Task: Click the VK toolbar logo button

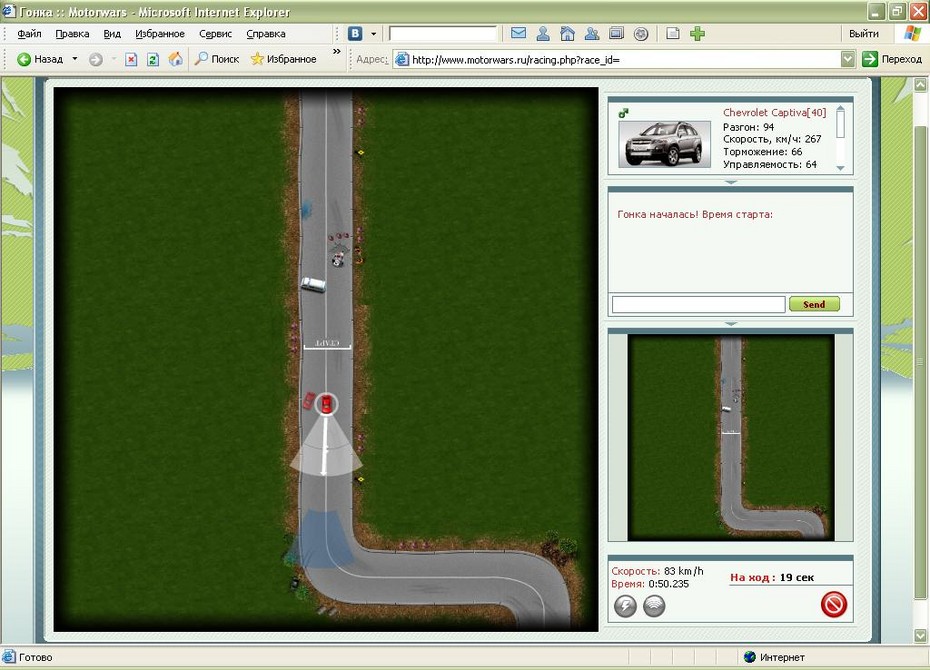Action: point(355,34)
